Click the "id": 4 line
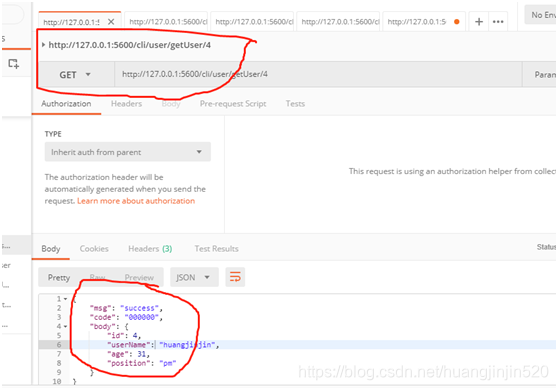558x390 pixels. tap(124, 335)
